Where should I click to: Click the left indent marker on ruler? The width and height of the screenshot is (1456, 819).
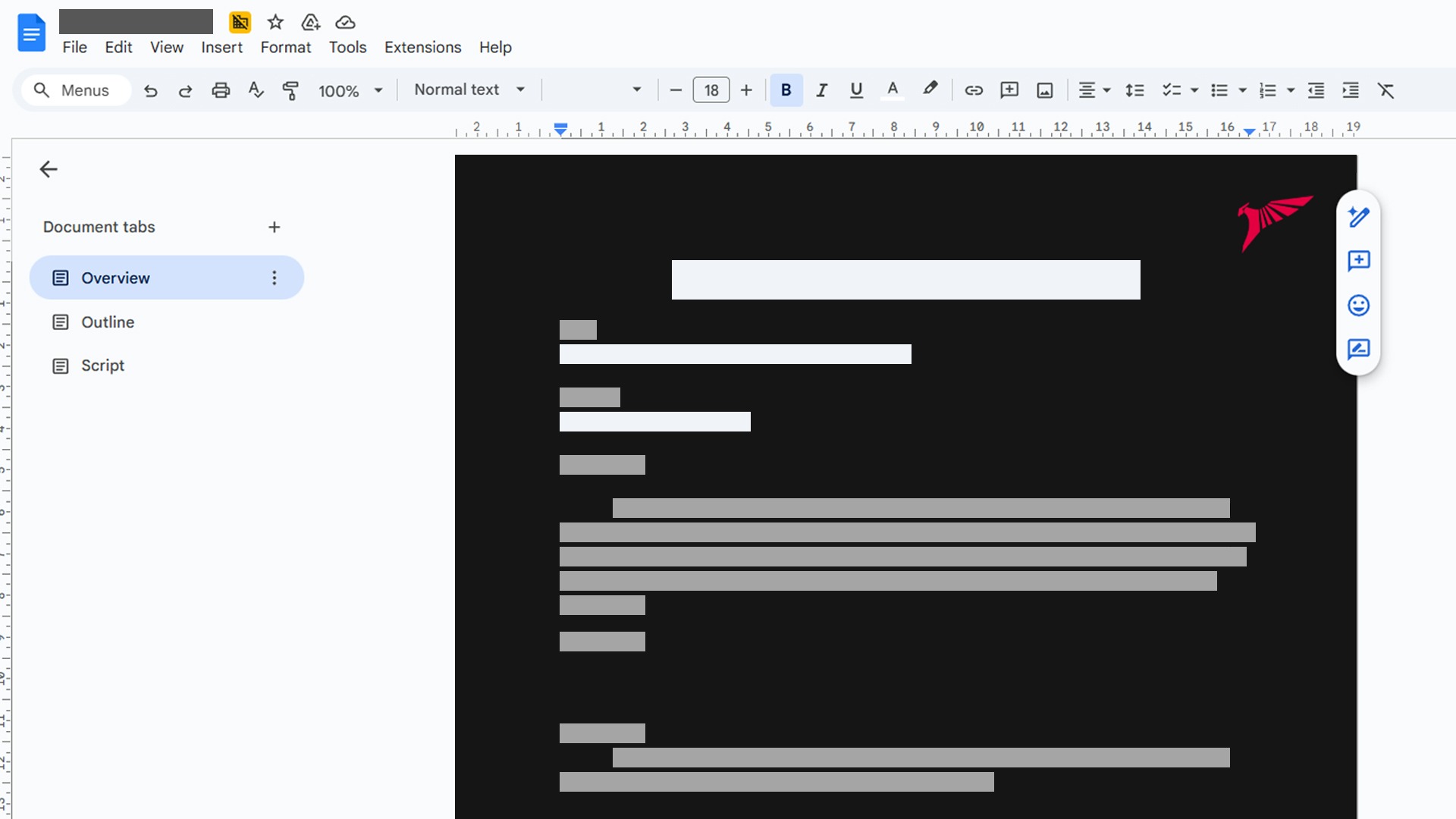coord(560,129)
